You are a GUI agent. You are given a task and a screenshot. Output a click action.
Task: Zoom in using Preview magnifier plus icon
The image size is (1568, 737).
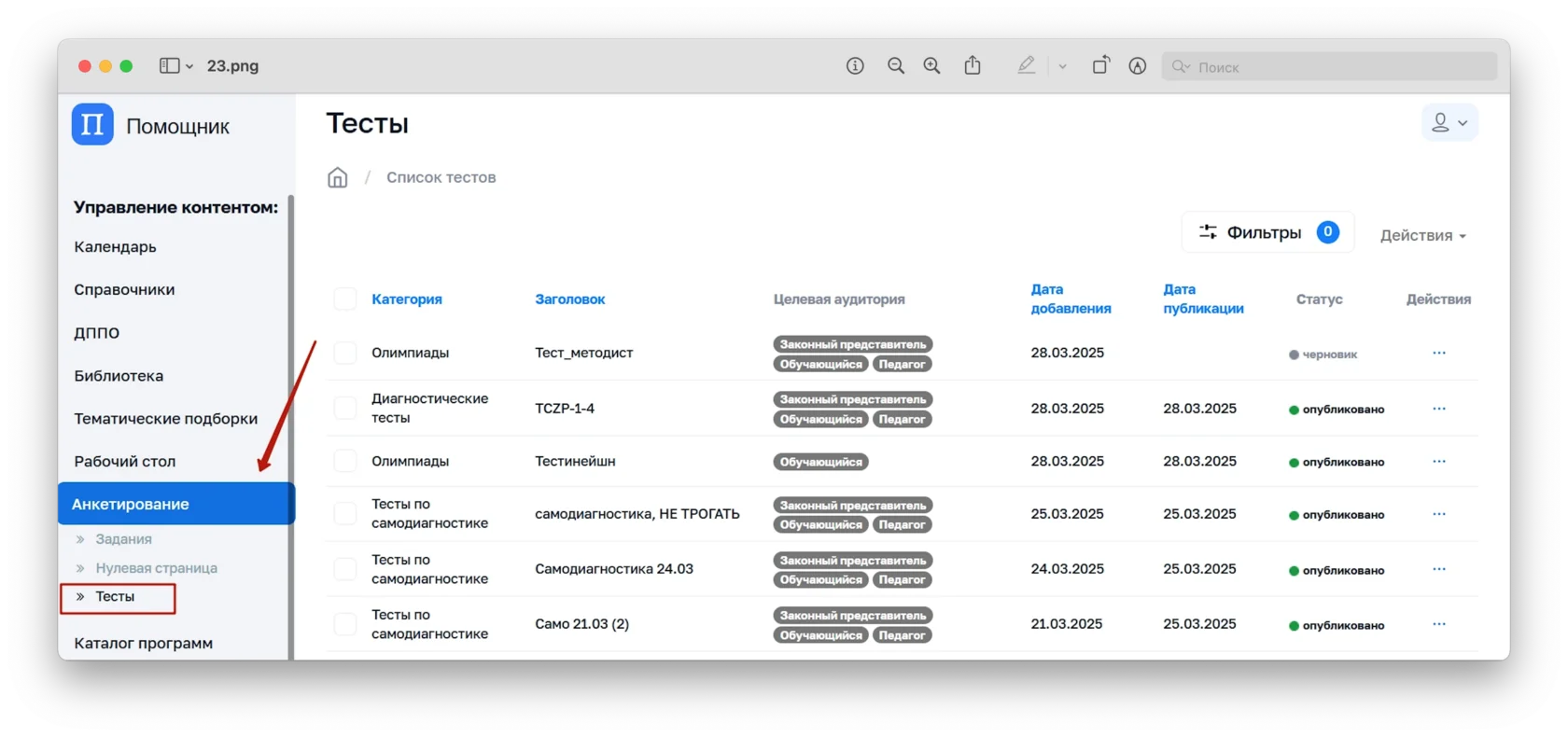point(931,66)
